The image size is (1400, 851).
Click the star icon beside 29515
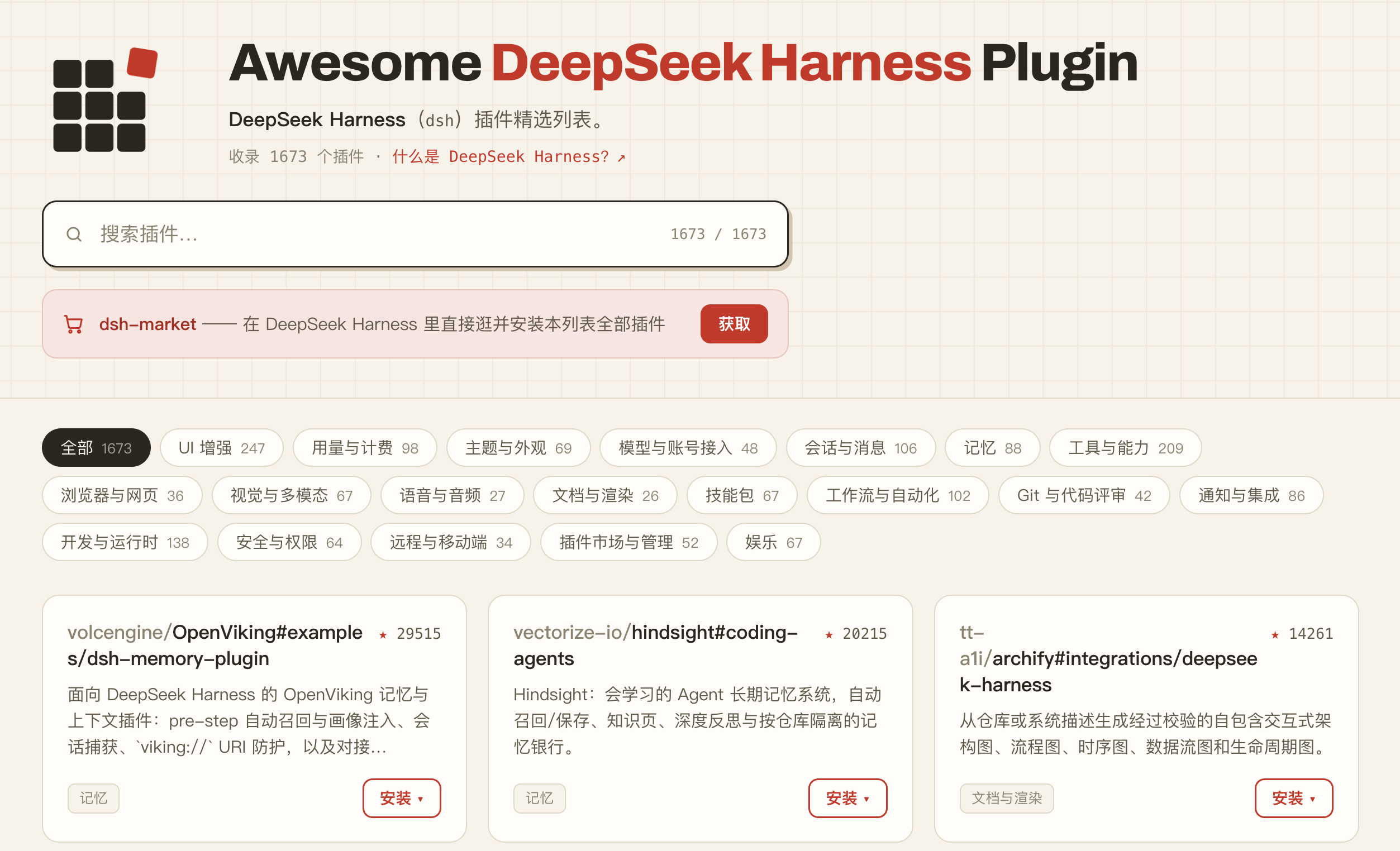(383, 634)
